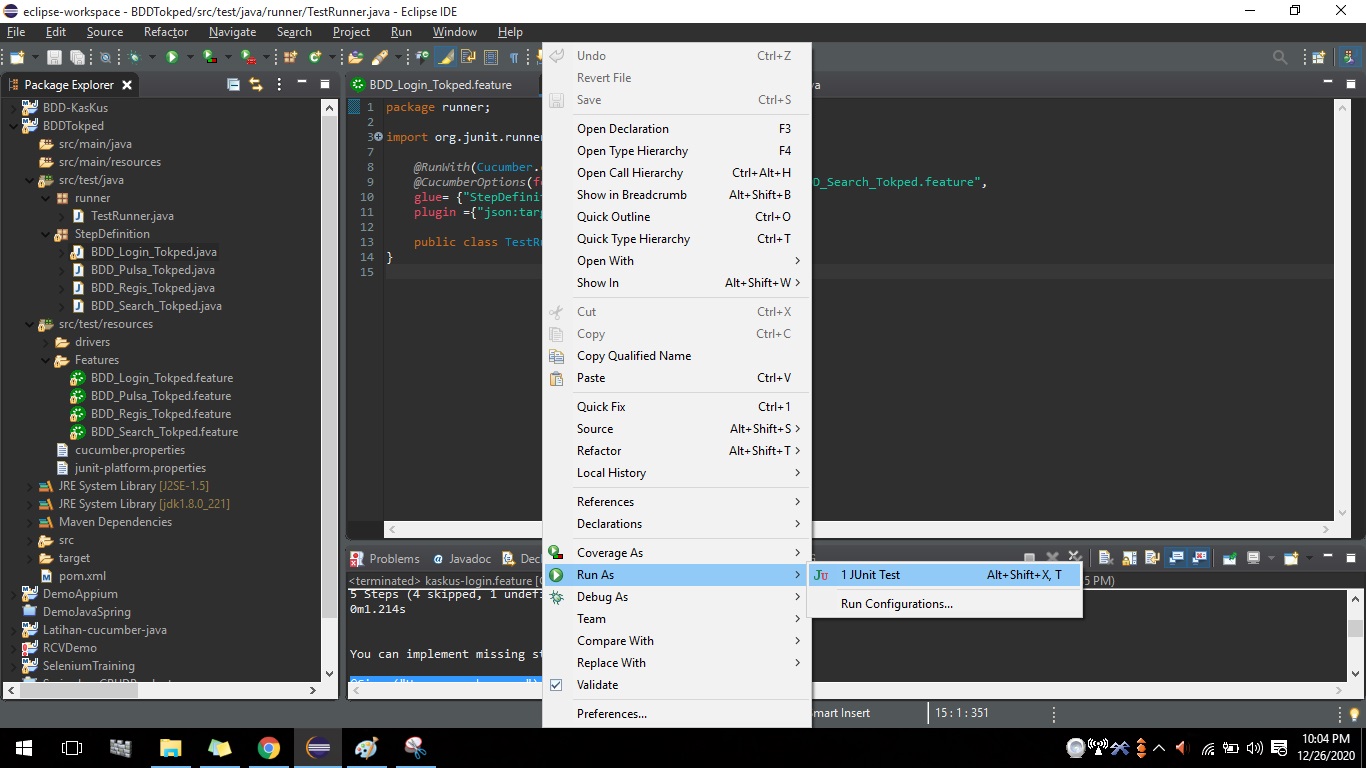Click the Windows Start button
This screenshot has height=768, width=1366.
23,747
